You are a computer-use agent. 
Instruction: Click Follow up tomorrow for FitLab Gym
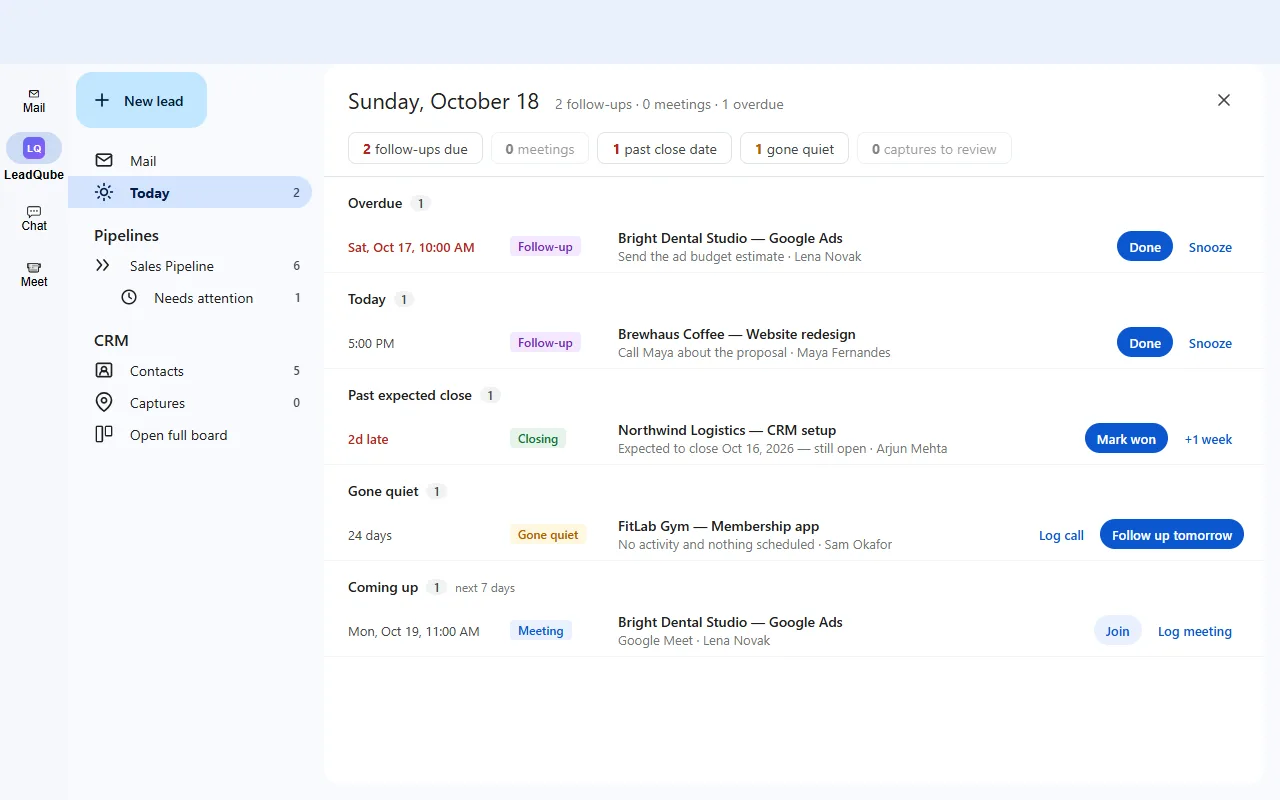pos(1172,535)
